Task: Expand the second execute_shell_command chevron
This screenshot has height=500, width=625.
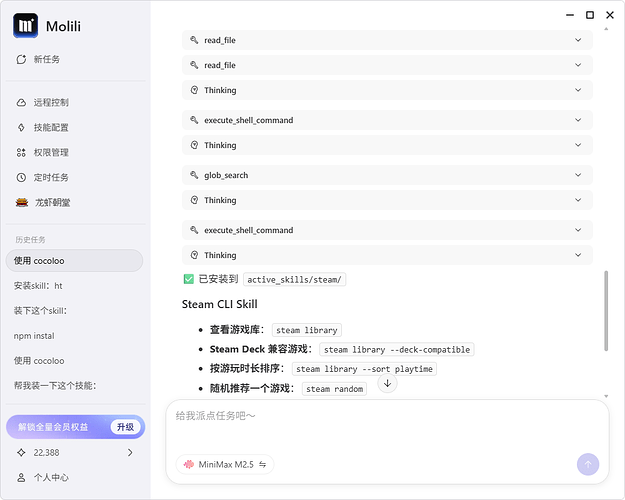Action: coord(578,230)
